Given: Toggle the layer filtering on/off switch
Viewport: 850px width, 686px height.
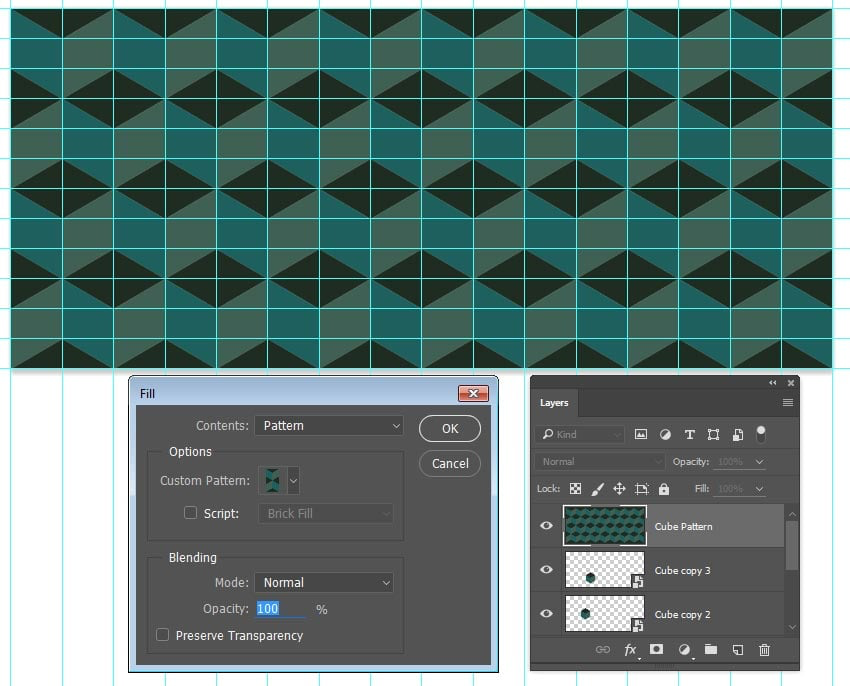Looking at the screenshot, I should [761, 434].
